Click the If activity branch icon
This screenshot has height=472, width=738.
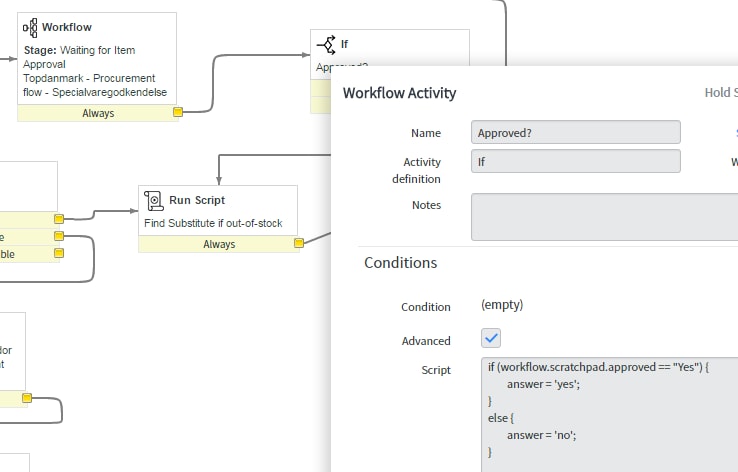point(326,45)
